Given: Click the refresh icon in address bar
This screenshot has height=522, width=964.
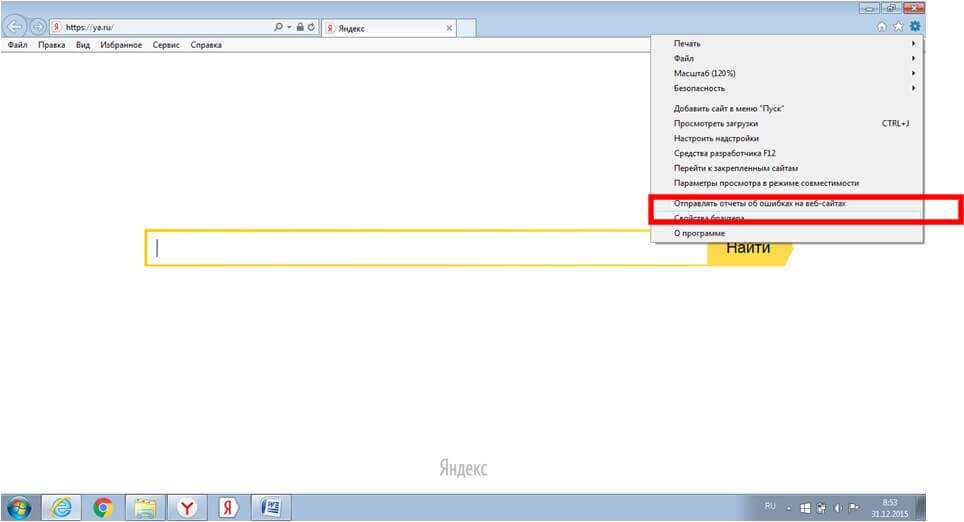Looking at the screenshot, I should (312, 28).
